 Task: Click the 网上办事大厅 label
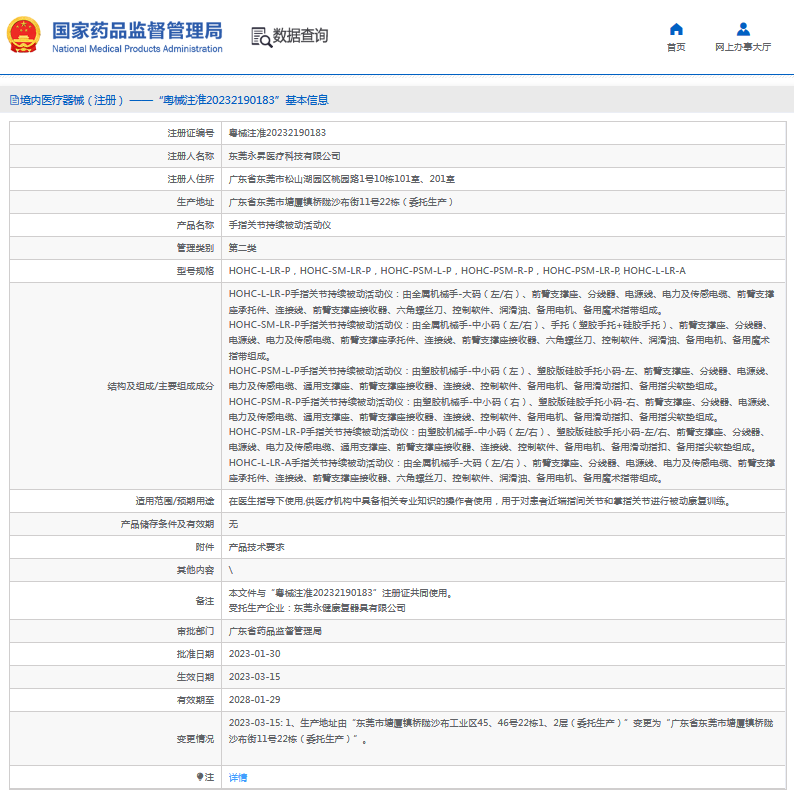point(743,47)
